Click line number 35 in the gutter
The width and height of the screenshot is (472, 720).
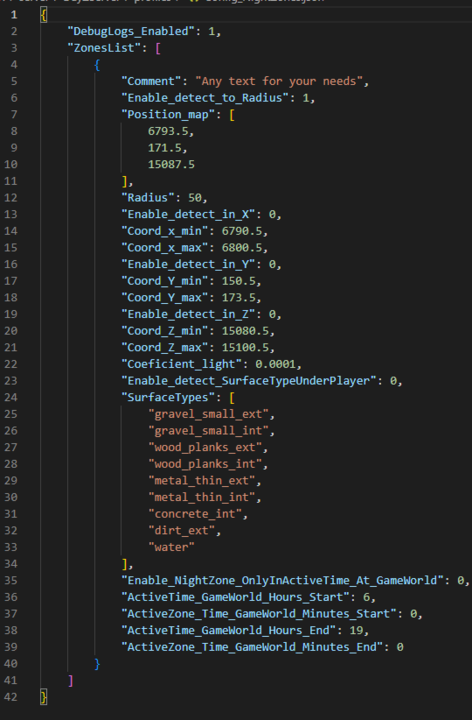click(11, 580)
